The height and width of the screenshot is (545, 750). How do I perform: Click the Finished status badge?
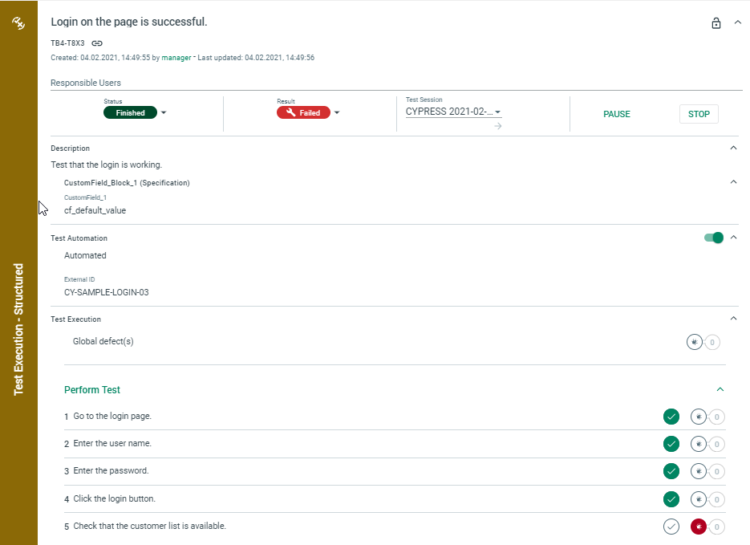(x=130, y=113)
